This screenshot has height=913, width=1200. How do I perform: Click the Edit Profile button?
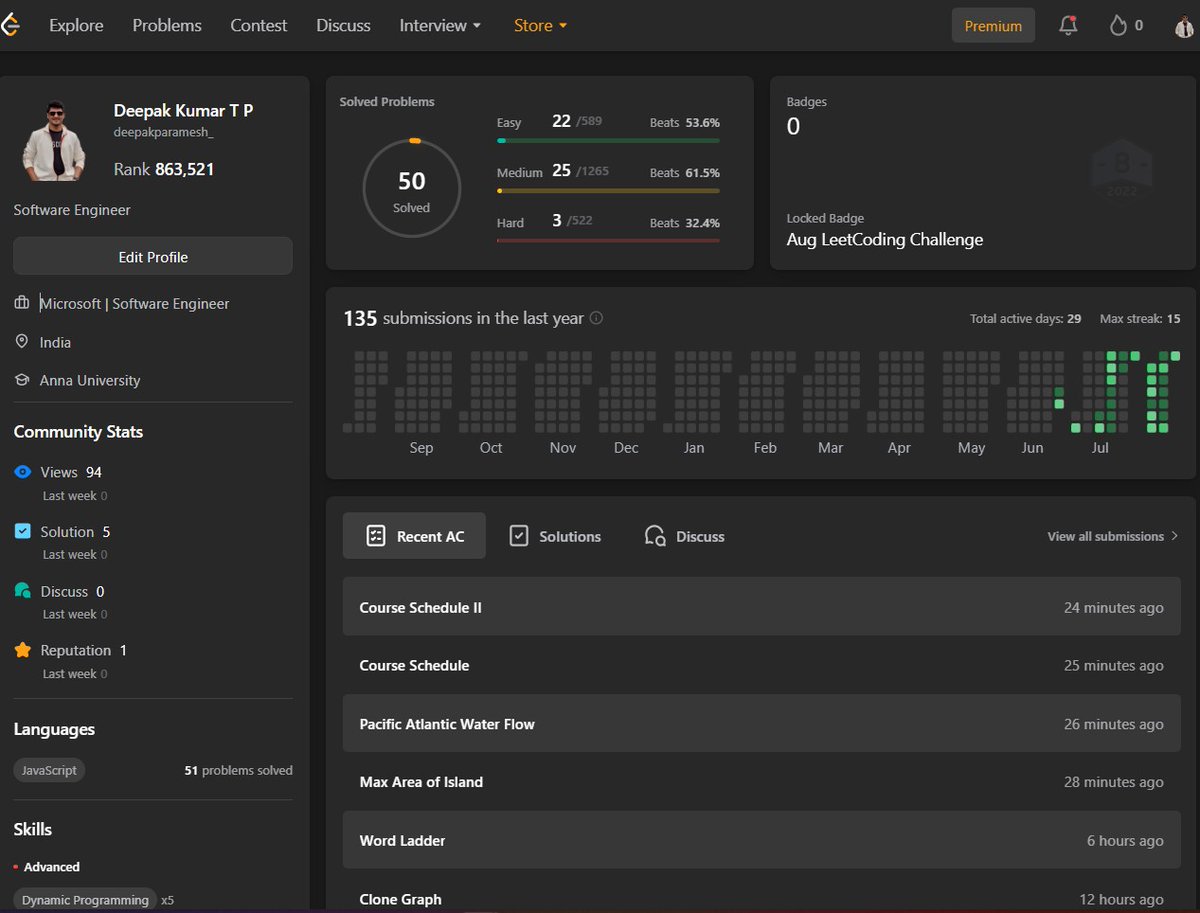click(153, 256)
